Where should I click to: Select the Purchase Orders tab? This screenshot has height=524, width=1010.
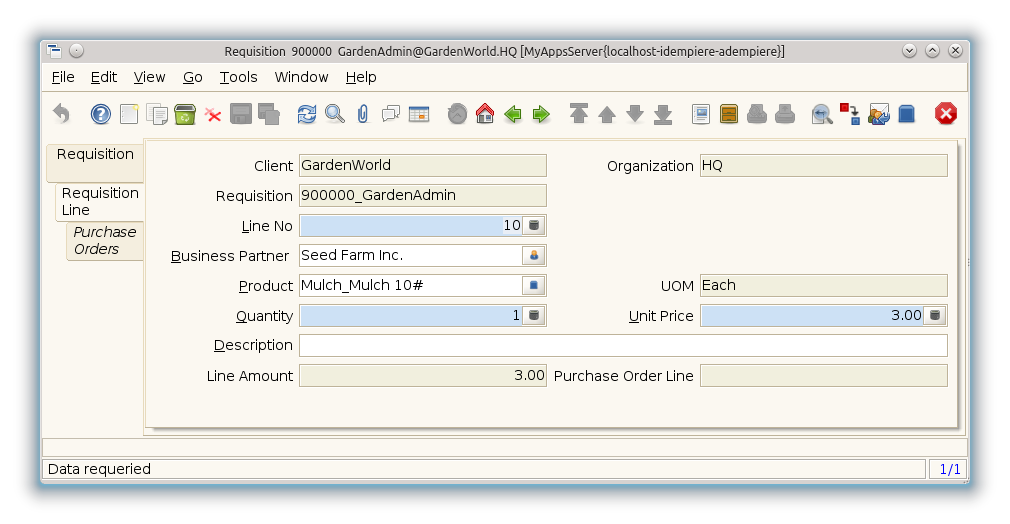(x=104, y=241)
